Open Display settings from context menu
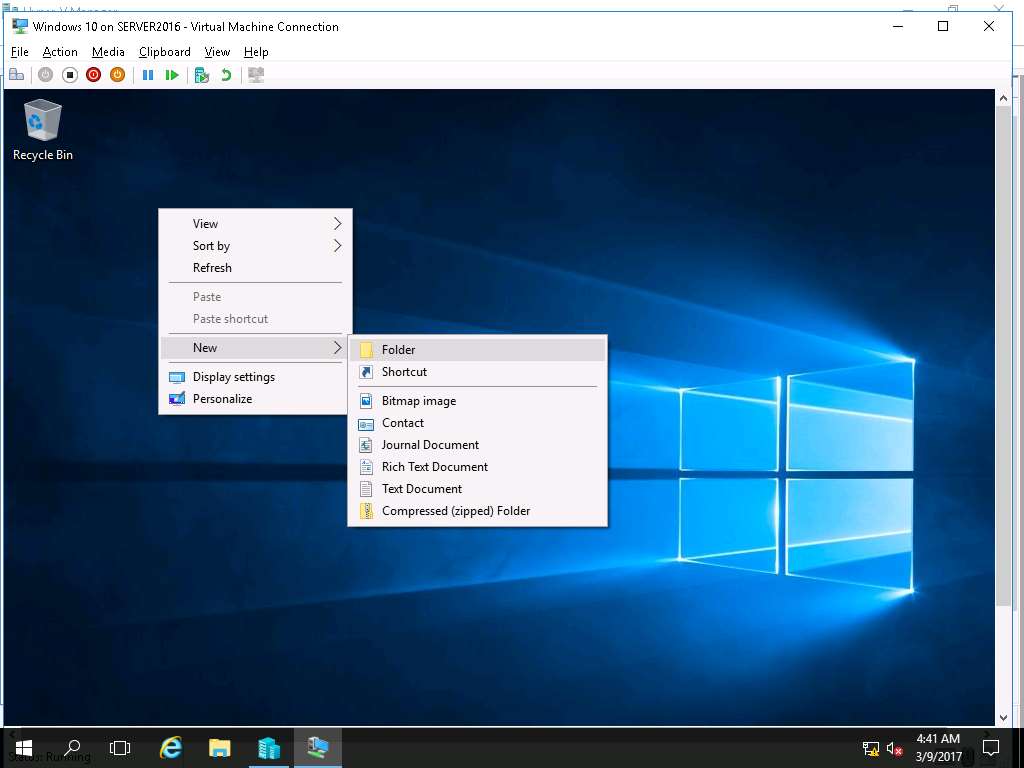Viewport: 1024px width, 768px height. tap(255, 377)
